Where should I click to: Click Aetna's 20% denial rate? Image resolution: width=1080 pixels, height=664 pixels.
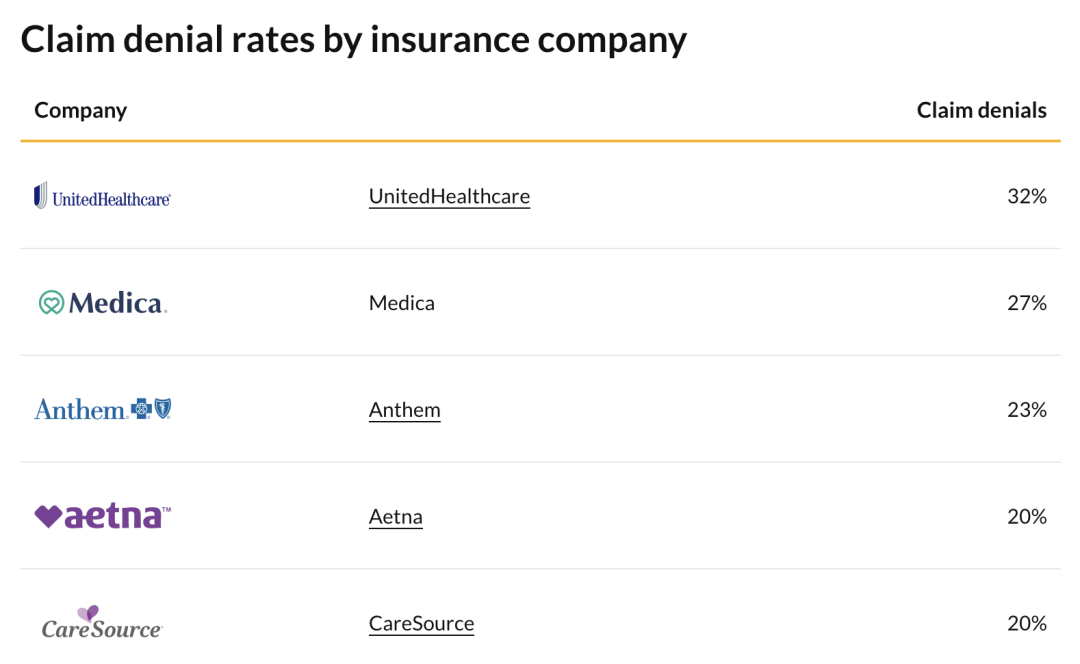click(1026, 517)
